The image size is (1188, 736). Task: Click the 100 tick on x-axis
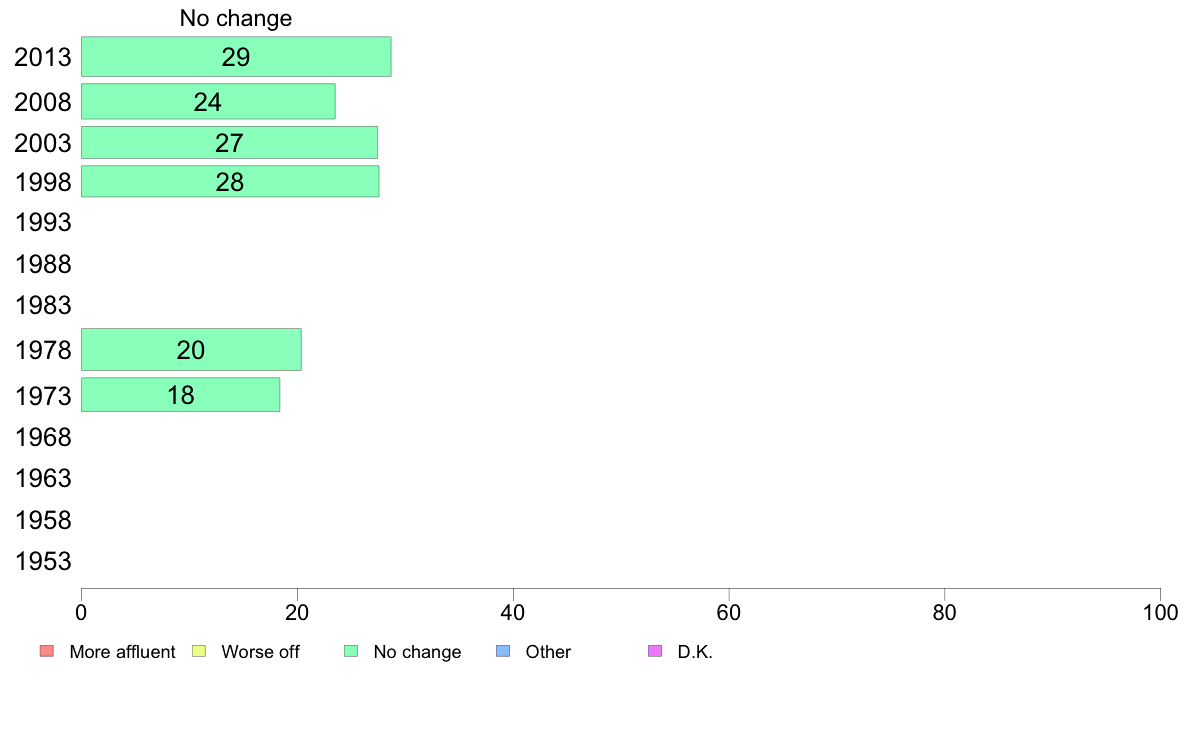1160,610
